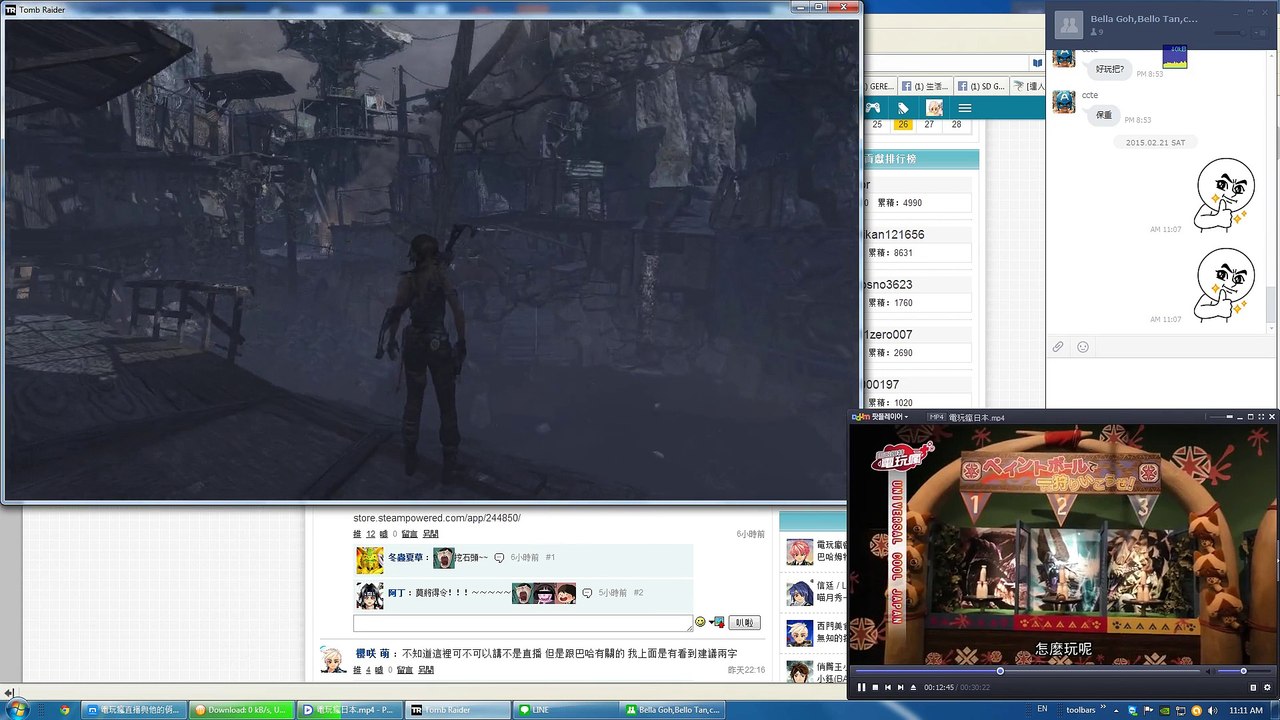Skip to the next track in media player
The height and width of the screenshot is (720, 1280).
click(900, 687)
